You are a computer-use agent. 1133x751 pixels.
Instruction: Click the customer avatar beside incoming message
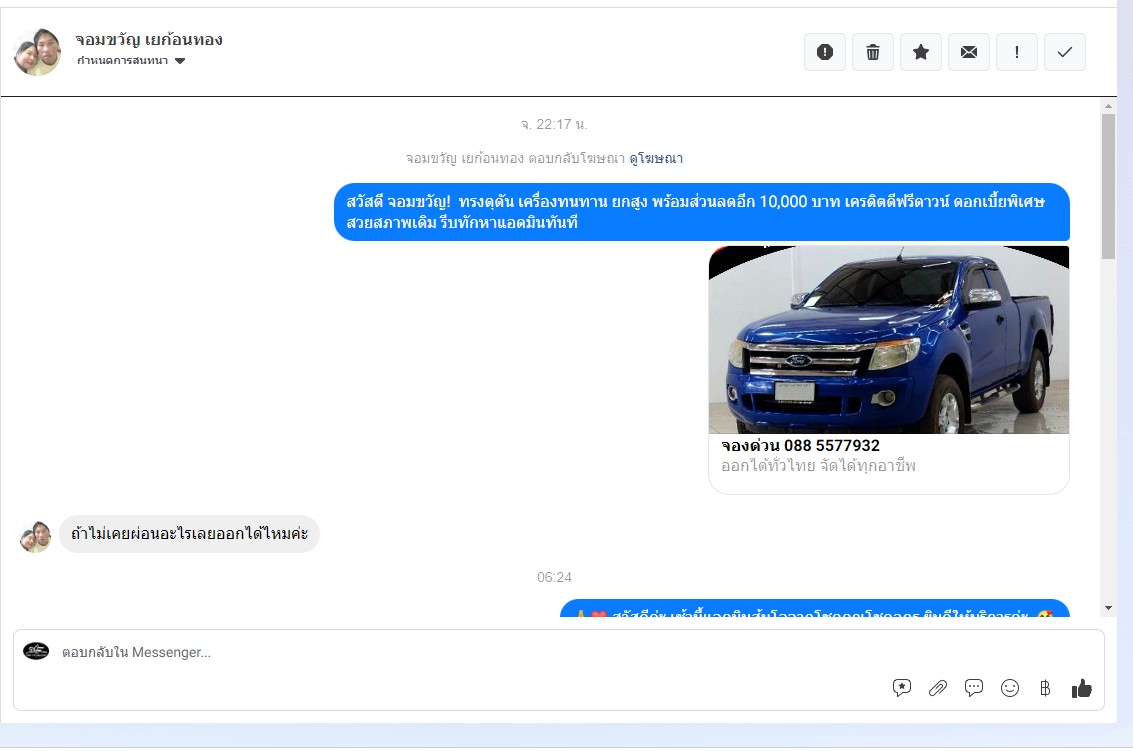coord(36,536)
